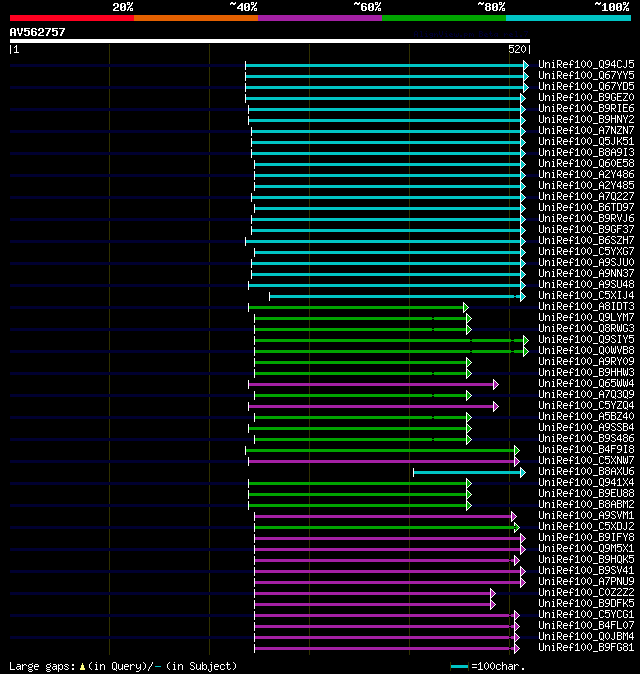640x674 pixels.
Task: Click the UniRef100_Q9SIY5 label
Action: [x=586, y=340]
